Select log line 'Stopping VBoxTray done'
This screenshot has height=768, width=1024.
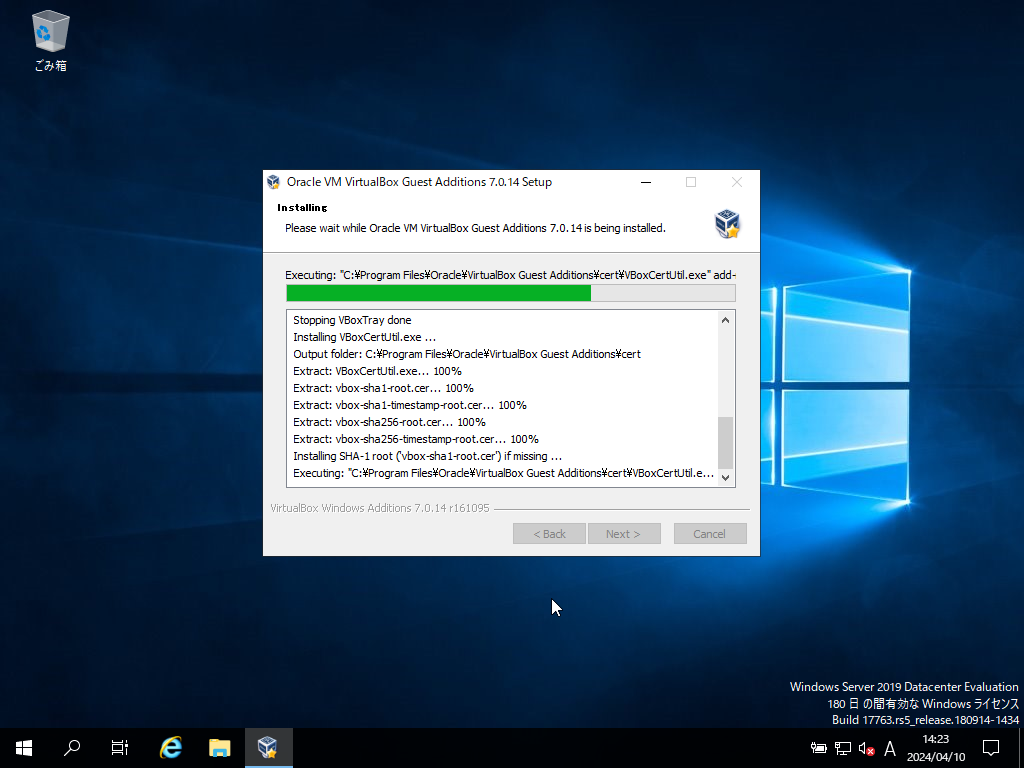(x=352, y=320)
